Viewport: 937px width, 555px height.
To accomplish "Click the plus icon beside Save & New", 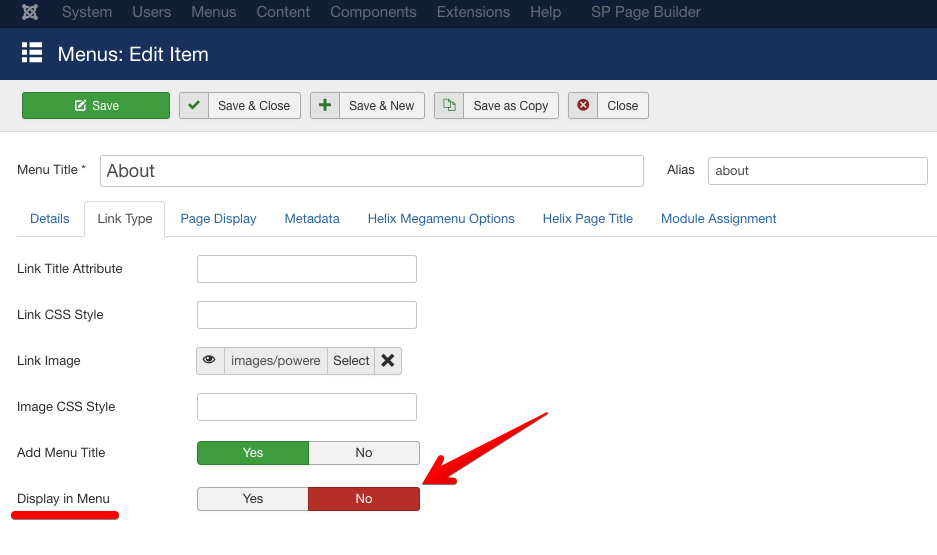I will point(325,105).
